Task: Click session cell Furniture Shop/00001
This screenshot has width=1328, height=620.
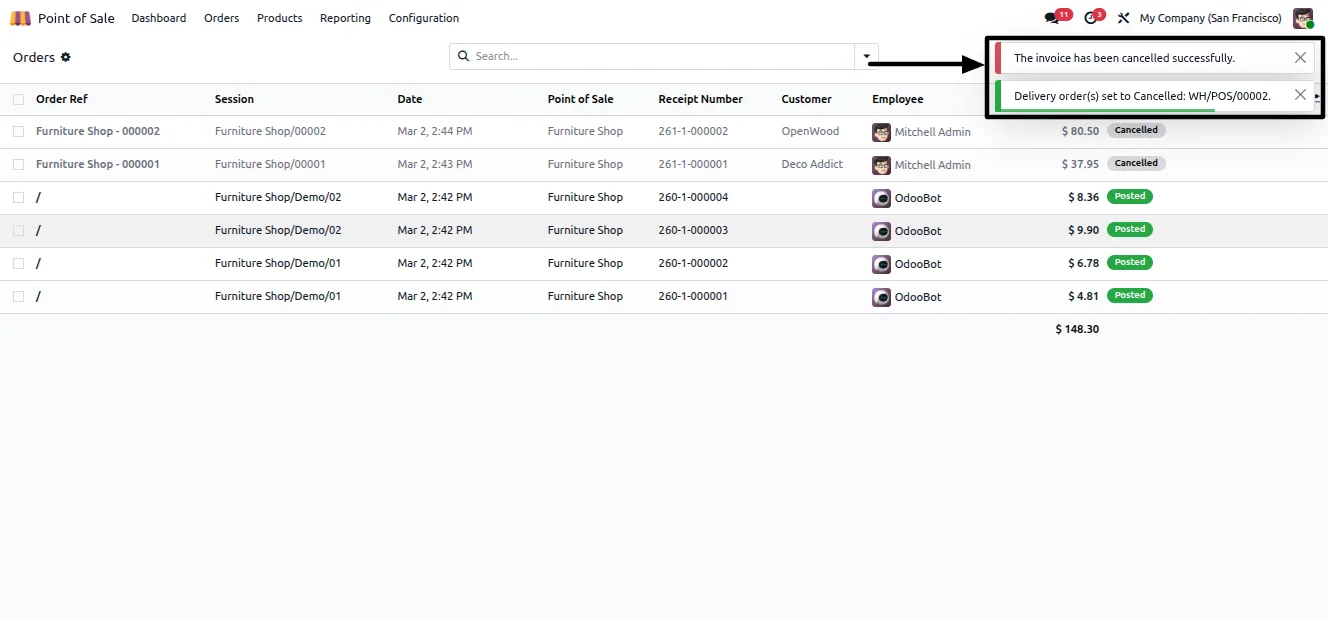Action: pos(270,164)
